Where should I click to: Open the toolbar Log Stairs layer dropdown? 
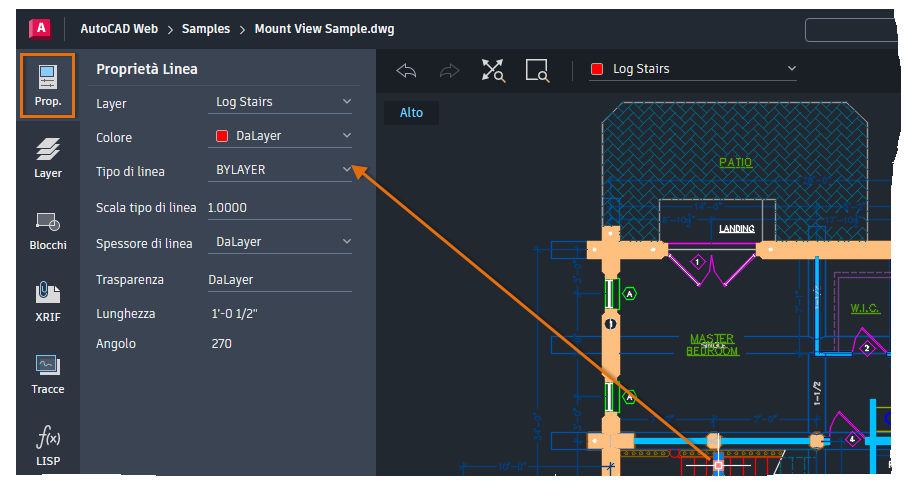(693, 69)
